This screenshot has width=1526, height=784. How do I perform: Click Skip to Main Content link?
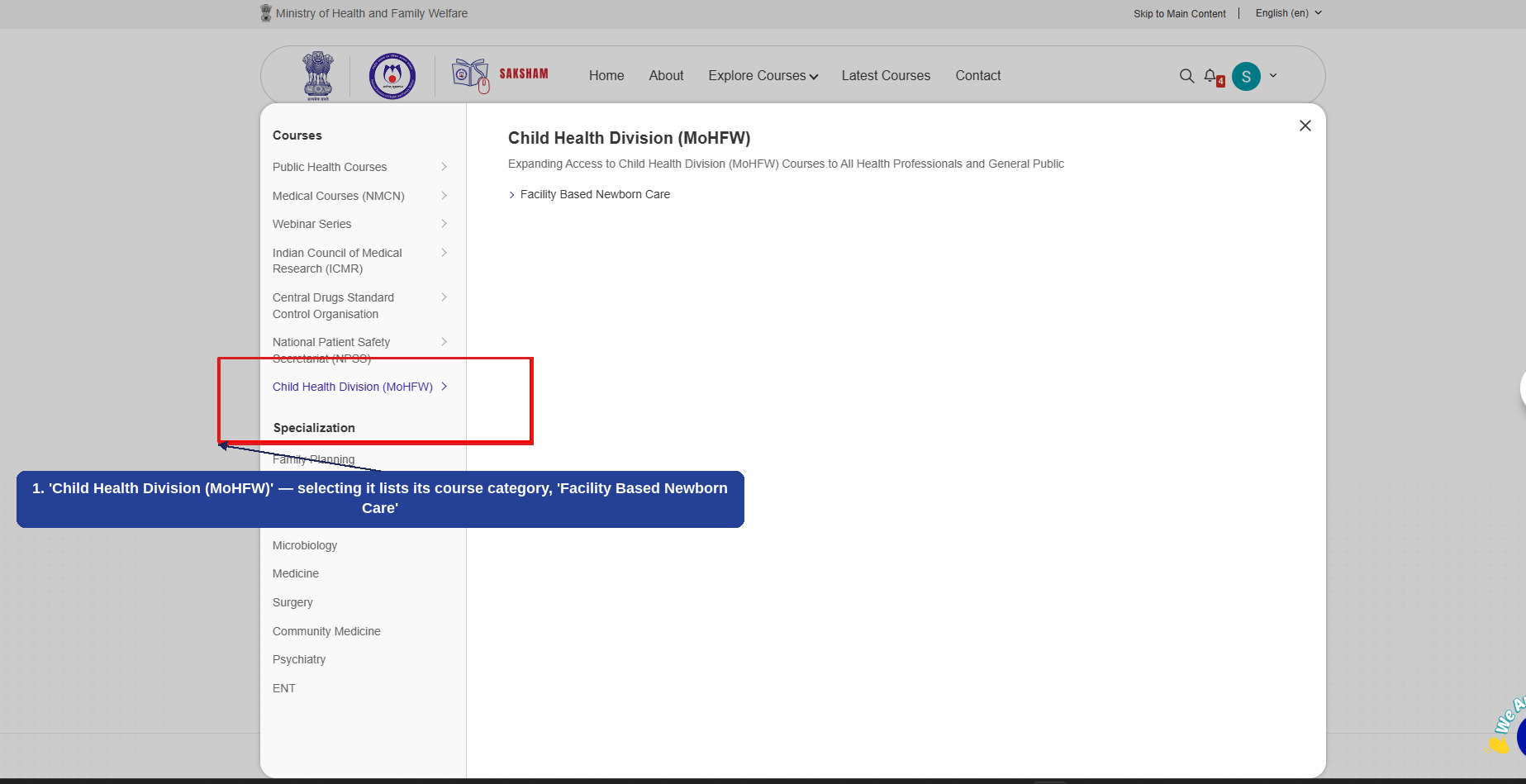1179,14
